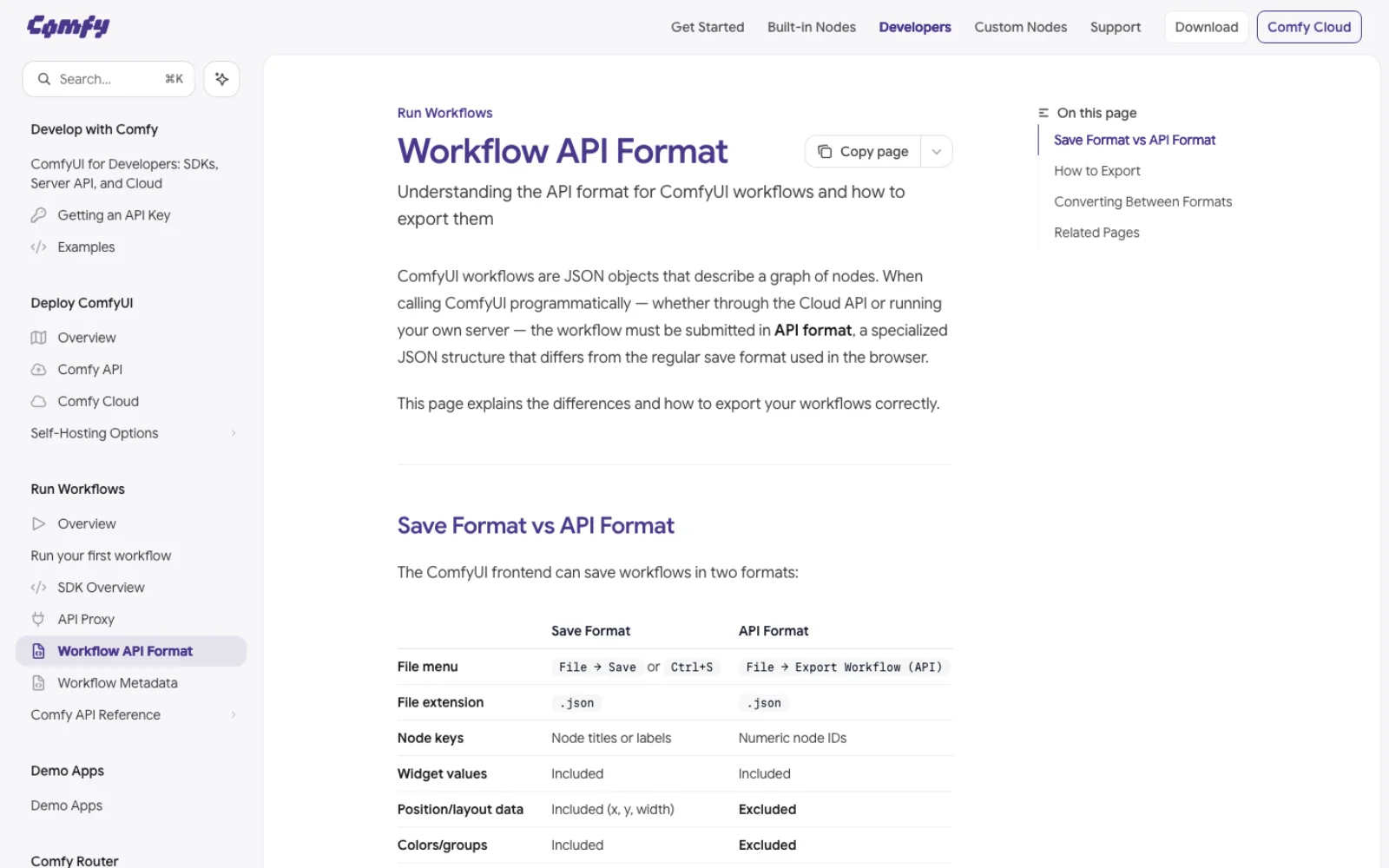This screenshot has height=868, width=1389.
Task: Click the code icon beside SDK Overview
Action: pos(38,588)
